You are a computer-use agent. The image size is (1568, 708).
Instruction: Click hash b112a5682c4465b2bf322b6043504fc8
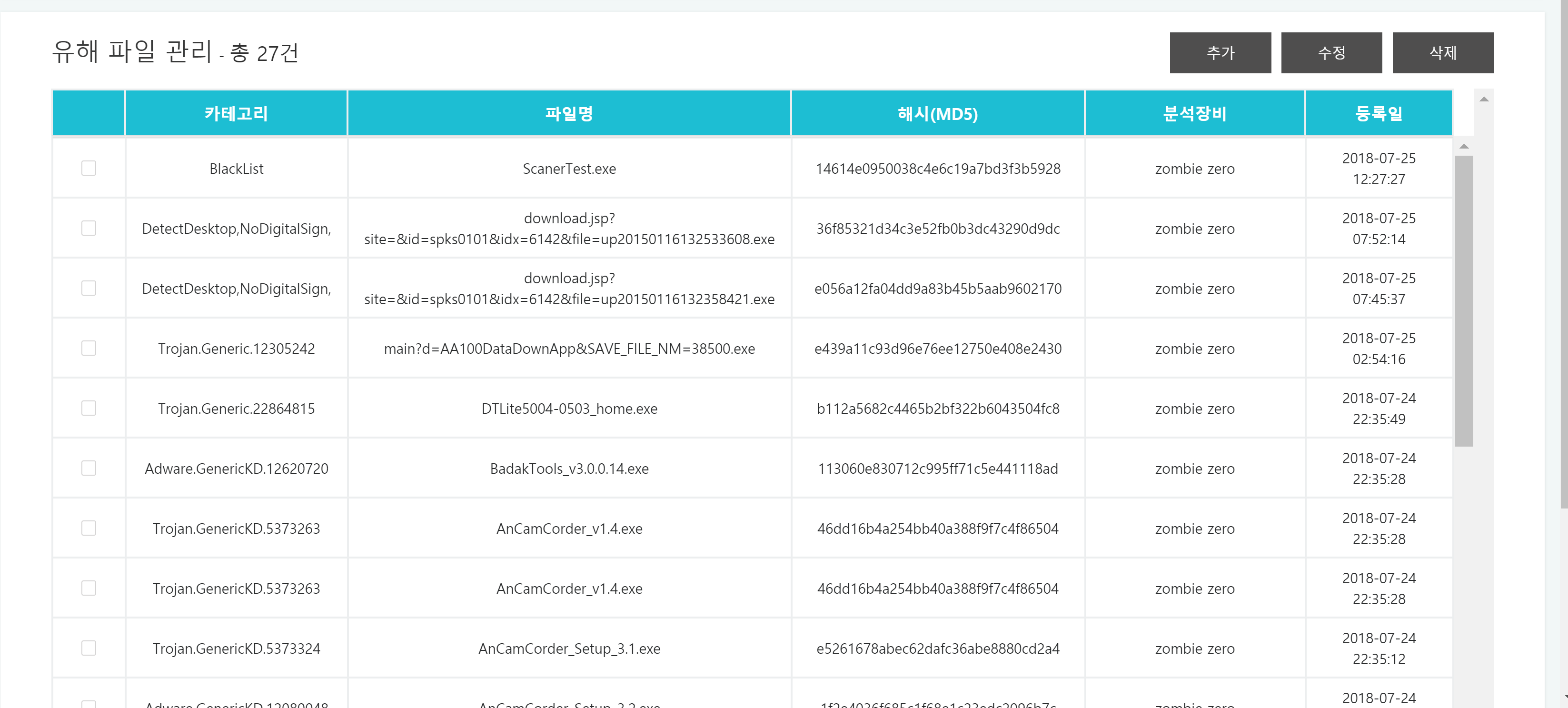pos(937,409)
